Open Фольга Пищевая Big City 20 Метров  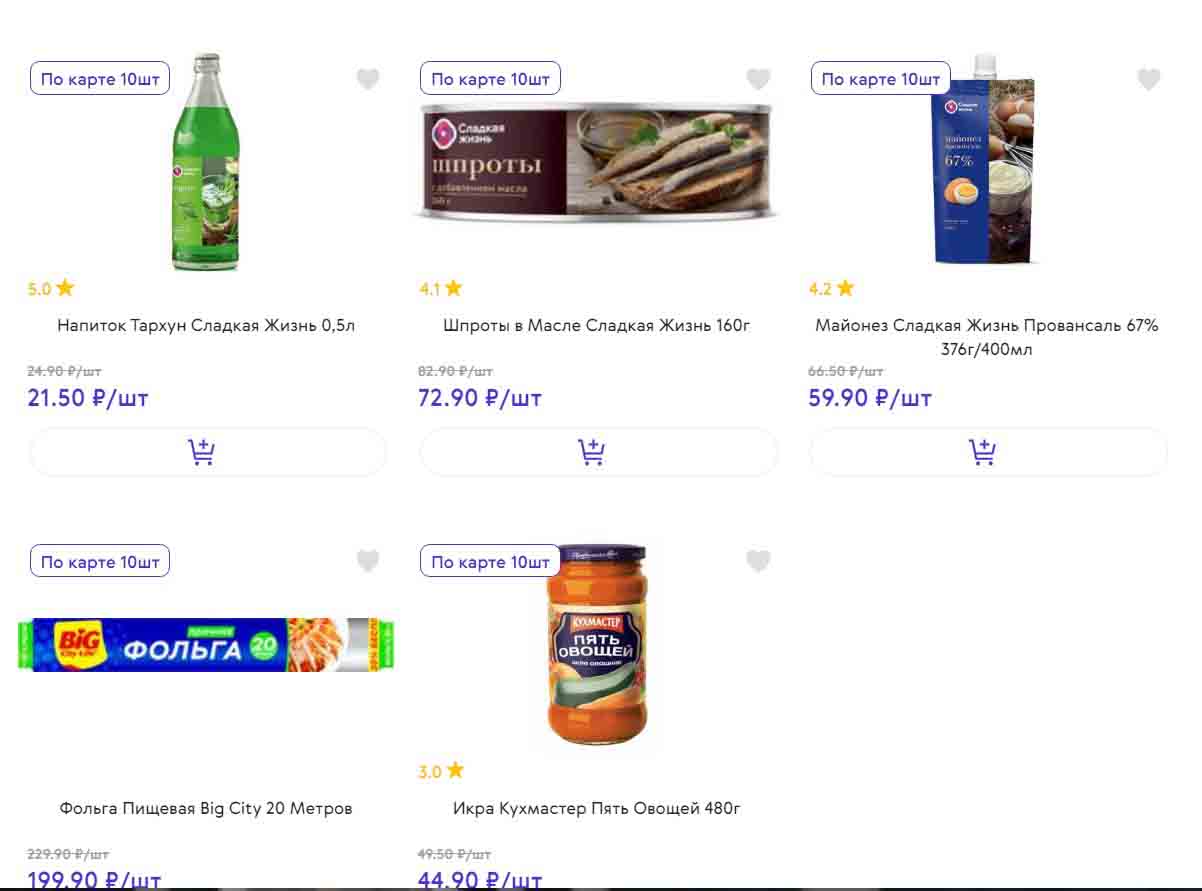coord(206,808)
